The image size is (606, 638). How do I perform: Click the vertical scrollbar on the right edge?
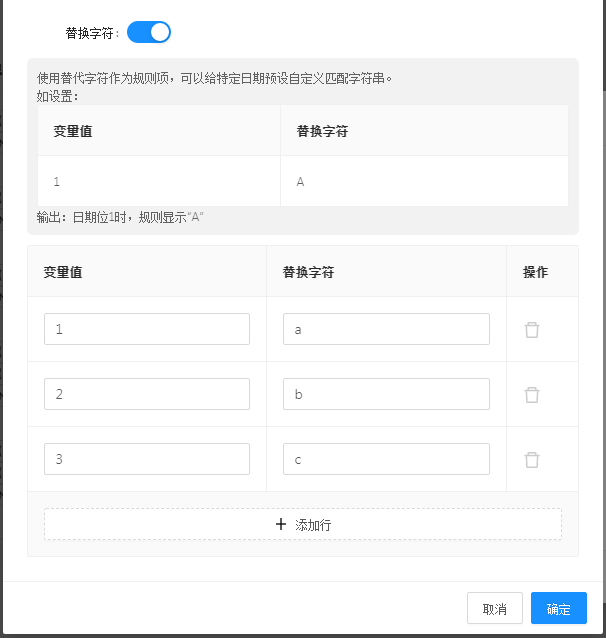pos(604,45)
